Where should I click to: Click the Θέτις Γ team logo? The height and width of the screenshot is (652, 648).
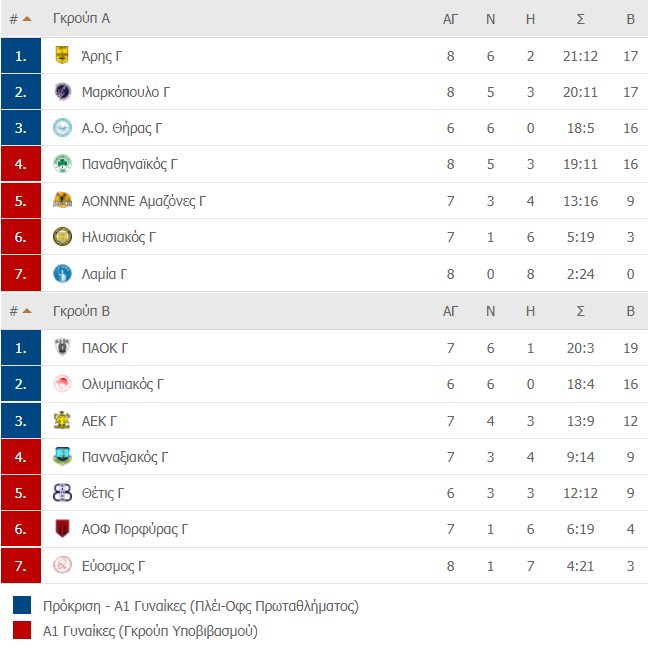pos(62,493)
